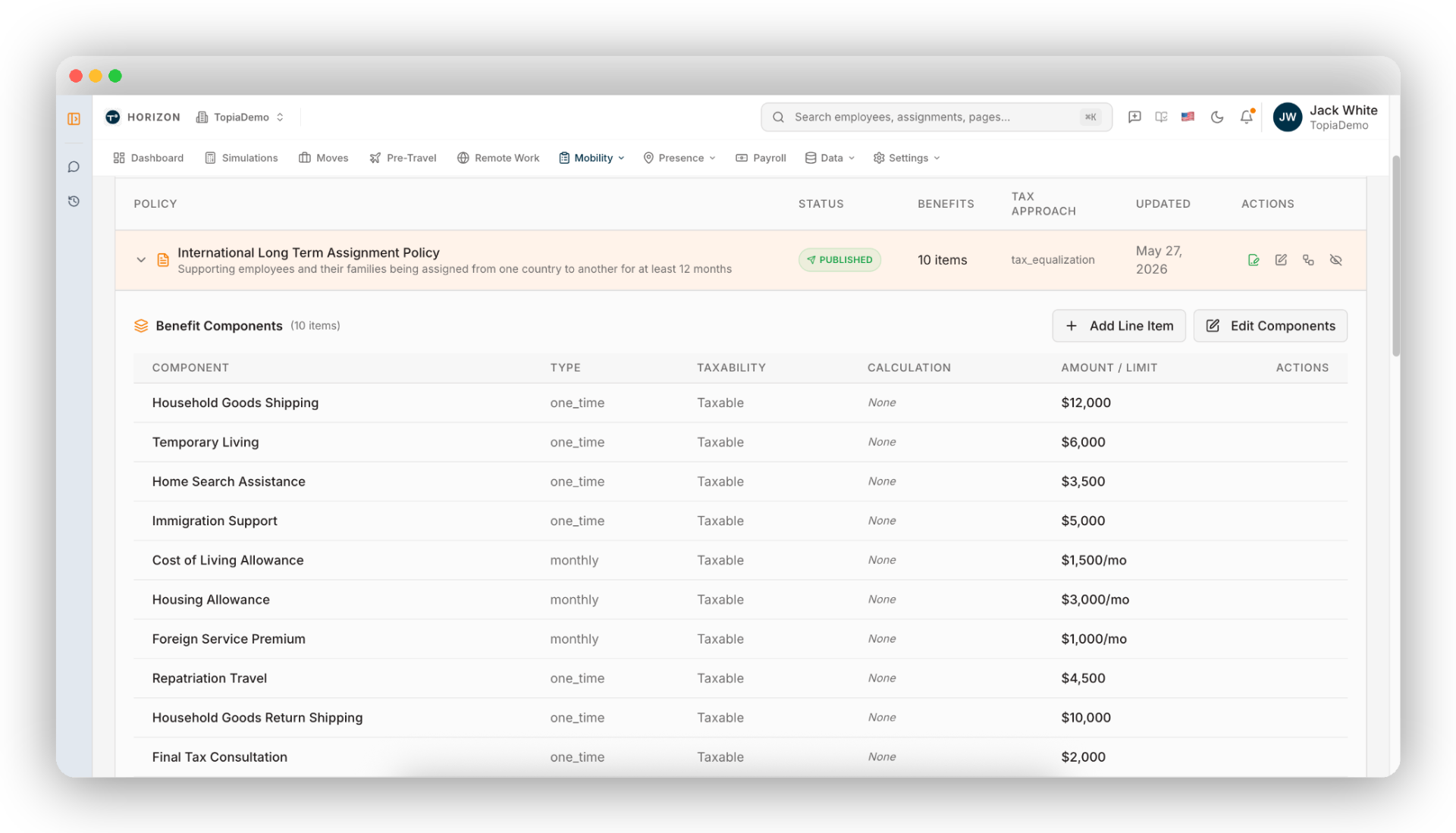Image resolution: width=1456 pixels, height=833 pixels.
Task: Go to the Moves tab
Action: [x=324, y=158]
